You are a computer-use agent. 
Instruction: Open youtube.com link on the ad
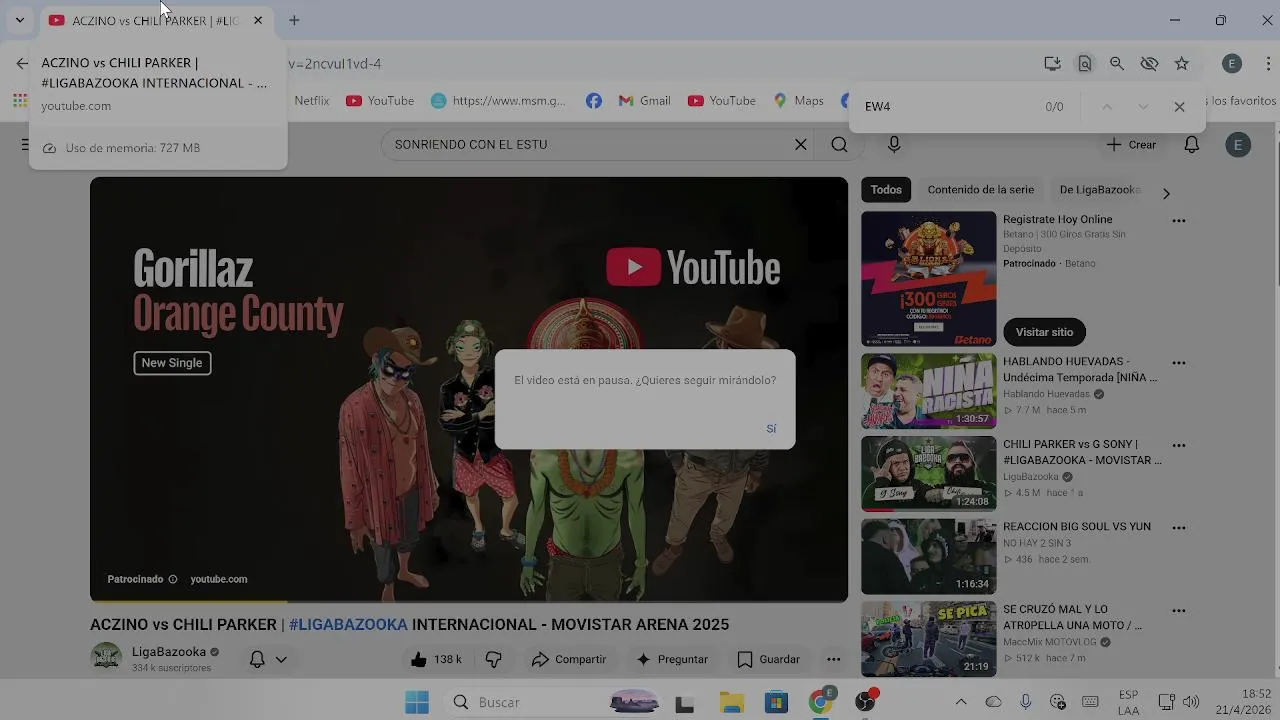219,579
